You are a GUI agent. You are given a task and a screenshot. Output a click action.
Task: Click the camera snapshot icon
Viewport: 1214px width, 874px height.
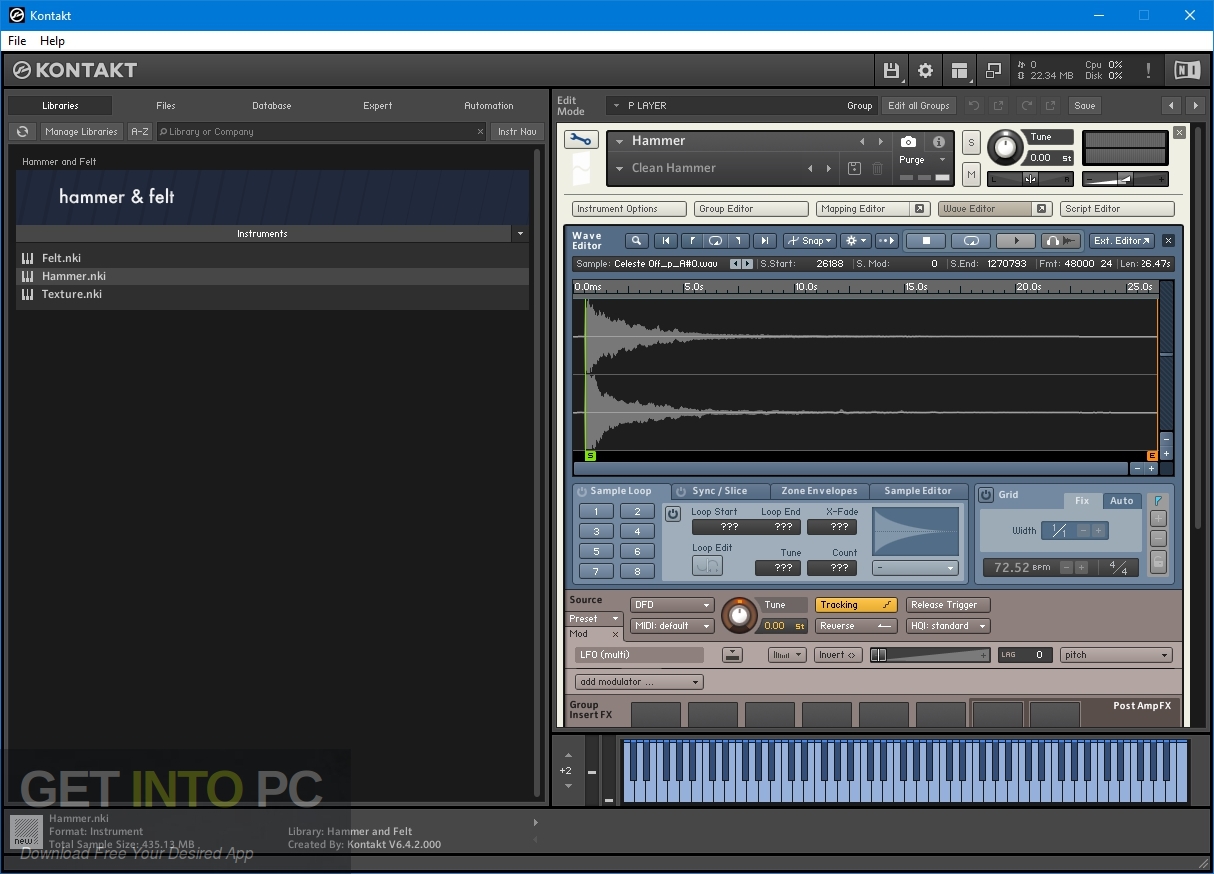click(x=908, y=142)
